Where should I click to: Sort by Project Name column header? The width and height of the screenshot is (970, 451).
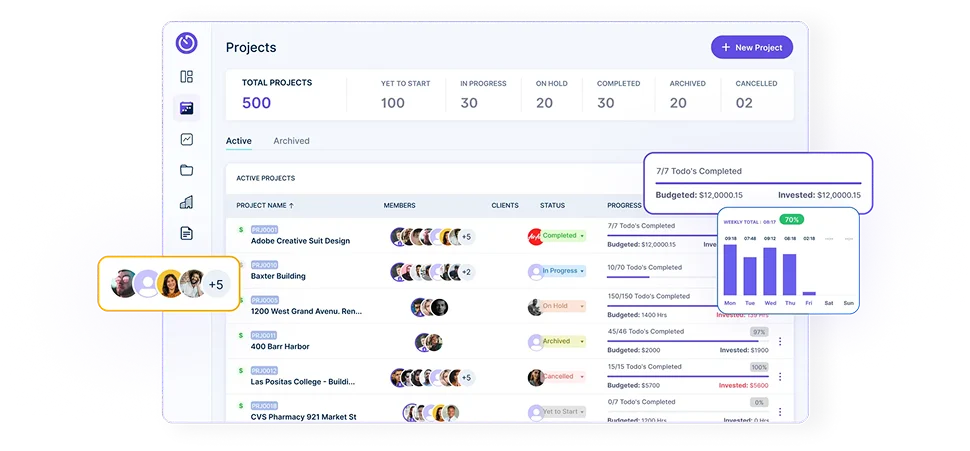pos(265,205)
